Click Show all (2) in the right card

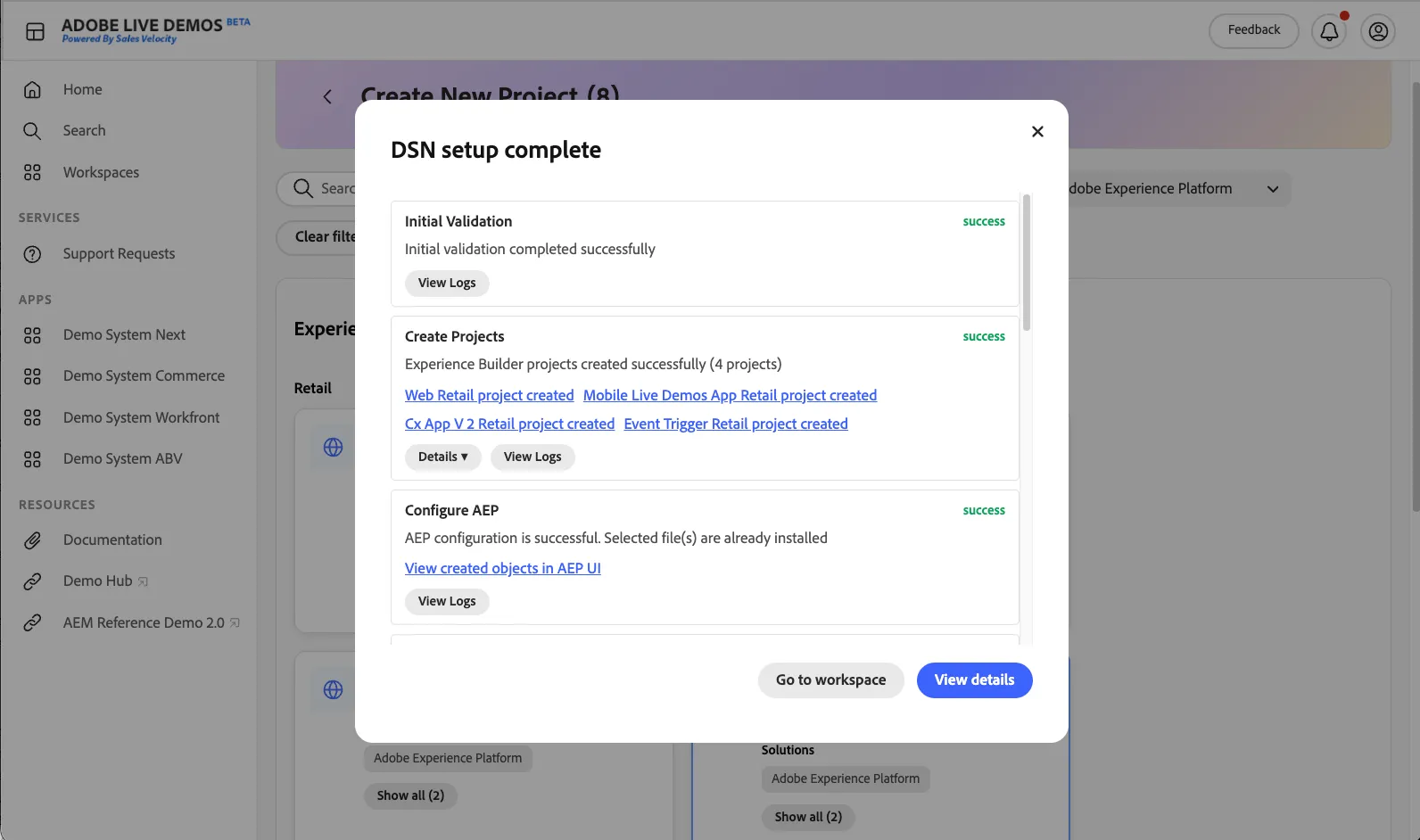tap(808, 817)
